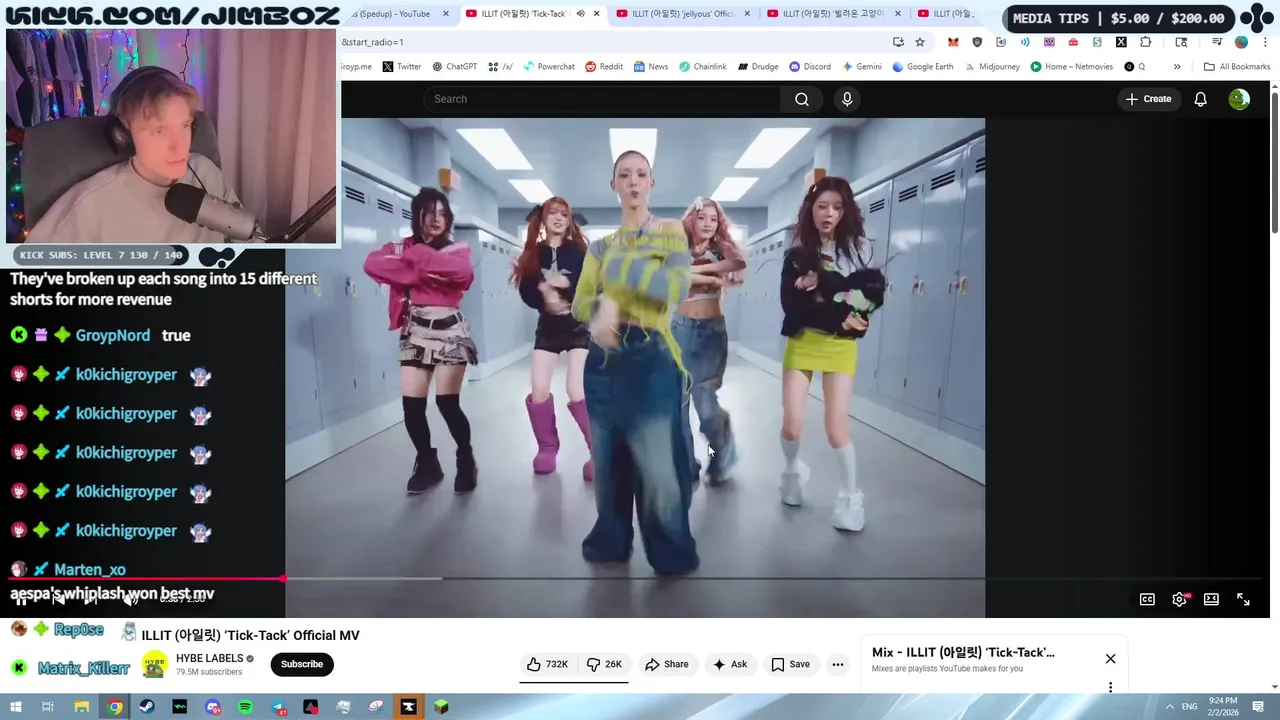Expand hidden bookmarks chevron
Screen dimensions: 1280x720
(1177, 67)
